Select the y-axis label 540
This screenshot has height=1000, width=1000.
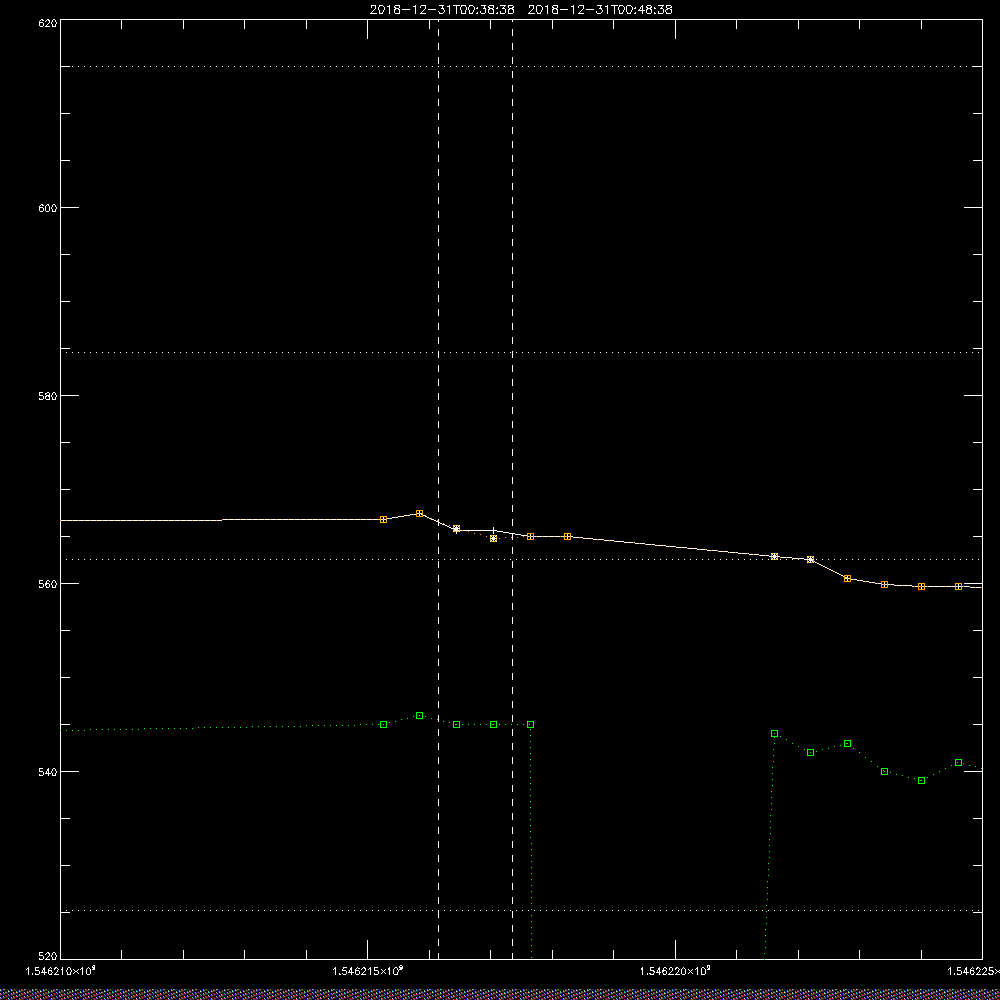(48, 772)
